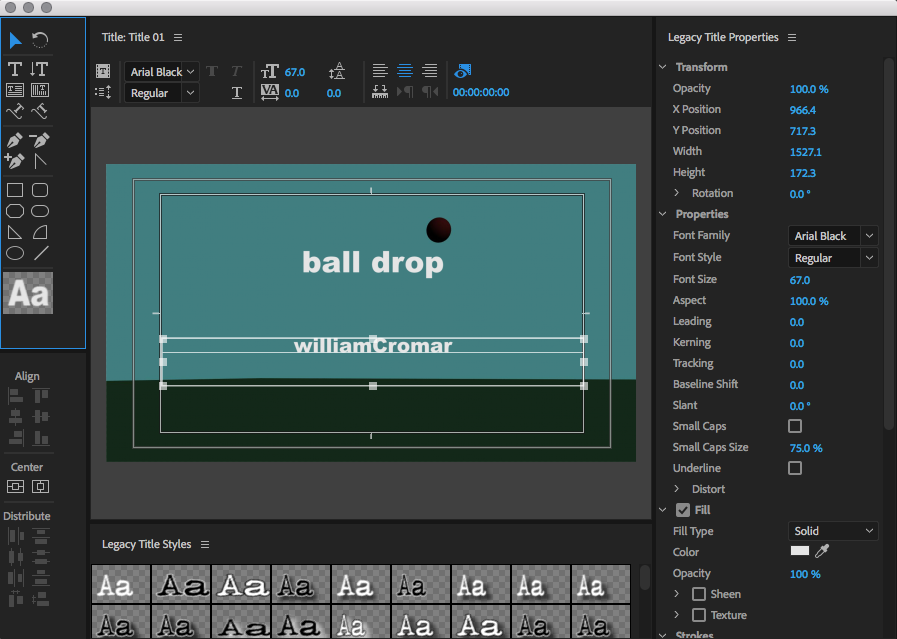Screen dimensions: 897x639
Task: Open Font Family dropdown in Properties
Action: tap(833, 236)
